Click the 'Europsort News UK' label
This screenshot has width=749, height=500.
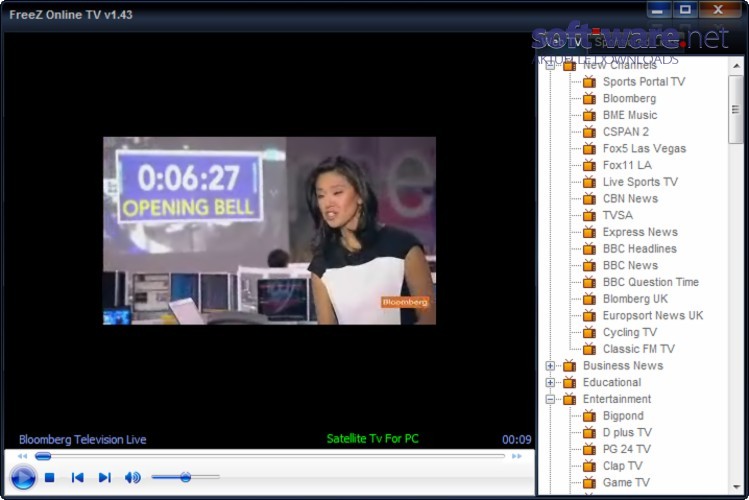click(653, 316)
